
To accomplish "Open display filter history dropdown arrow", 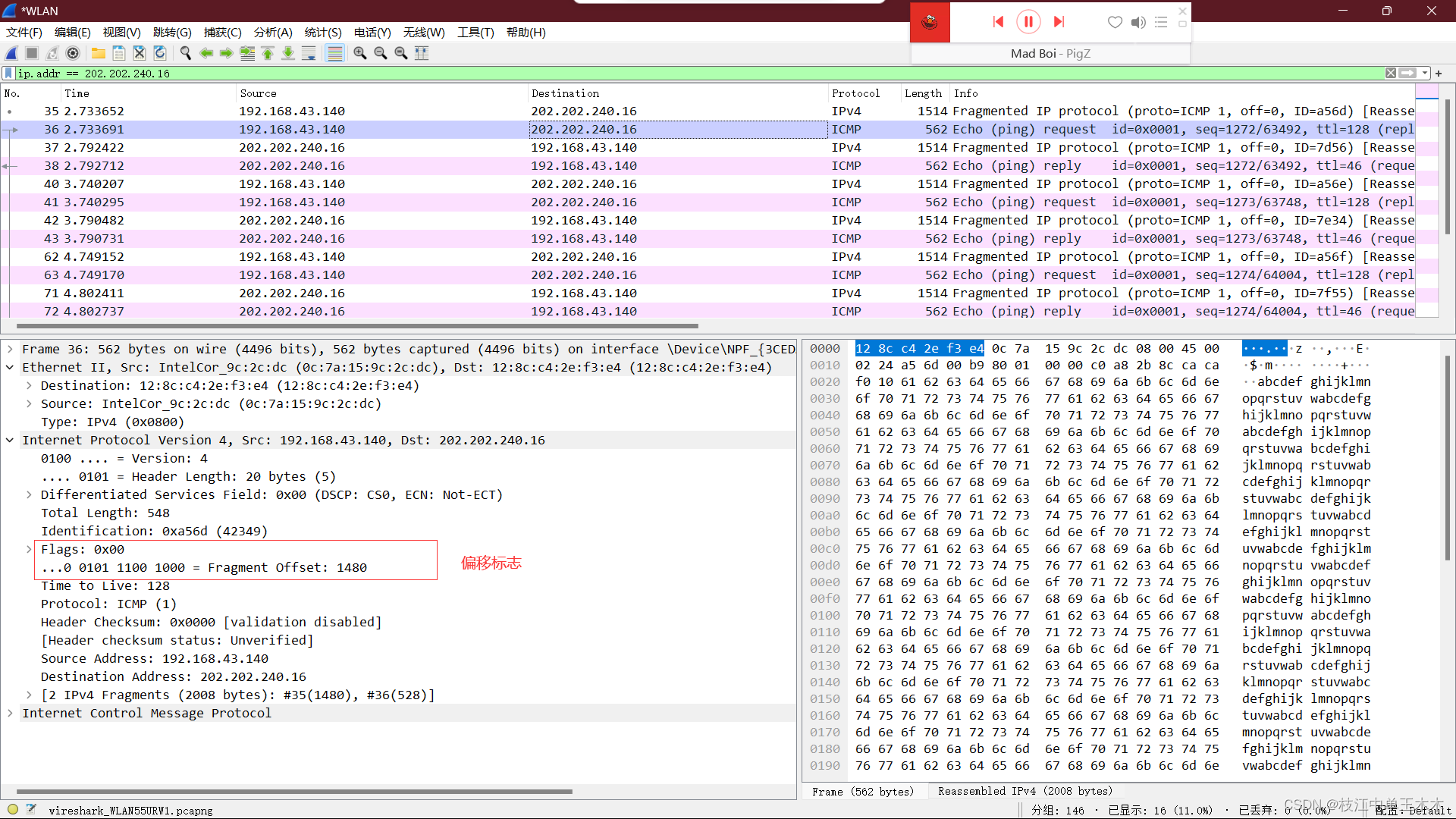I will pos(1425,74).
